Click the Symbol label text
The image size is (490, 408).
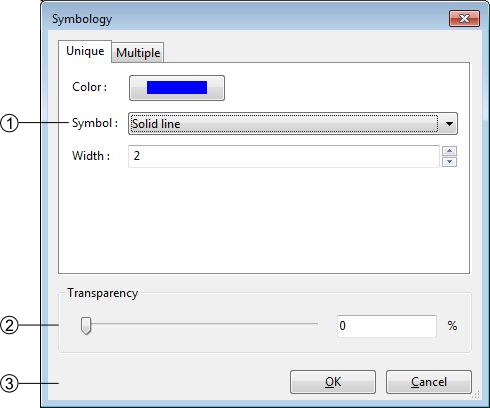tap(95, 123)
